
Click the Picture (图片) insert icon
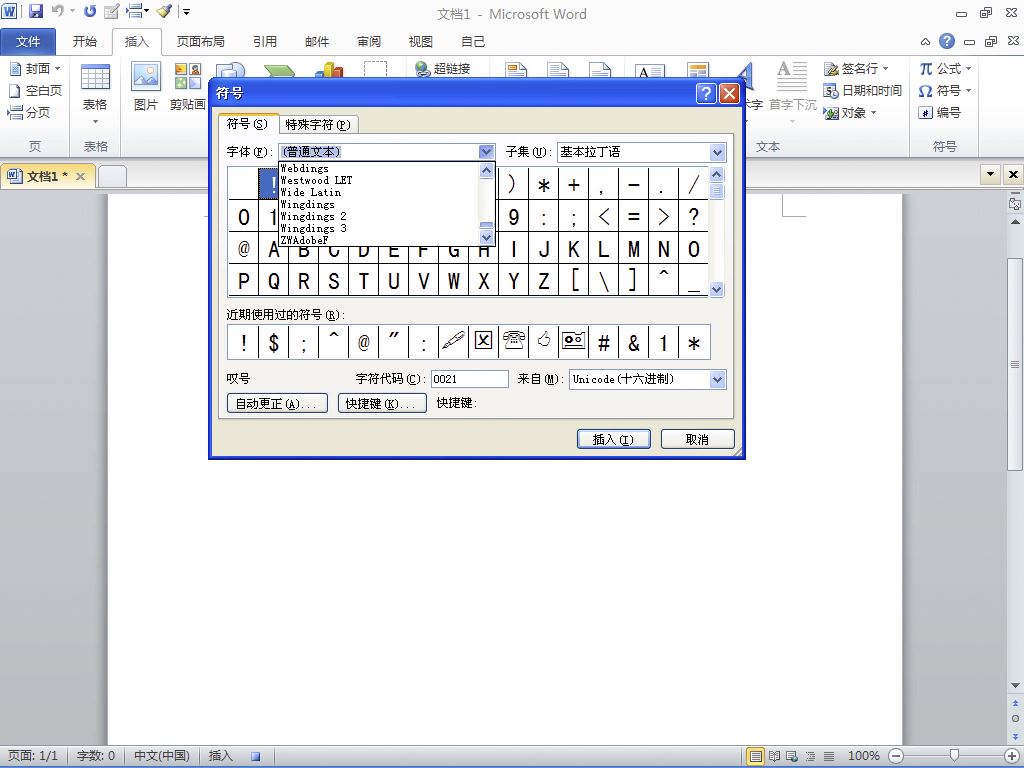point(146,86)
